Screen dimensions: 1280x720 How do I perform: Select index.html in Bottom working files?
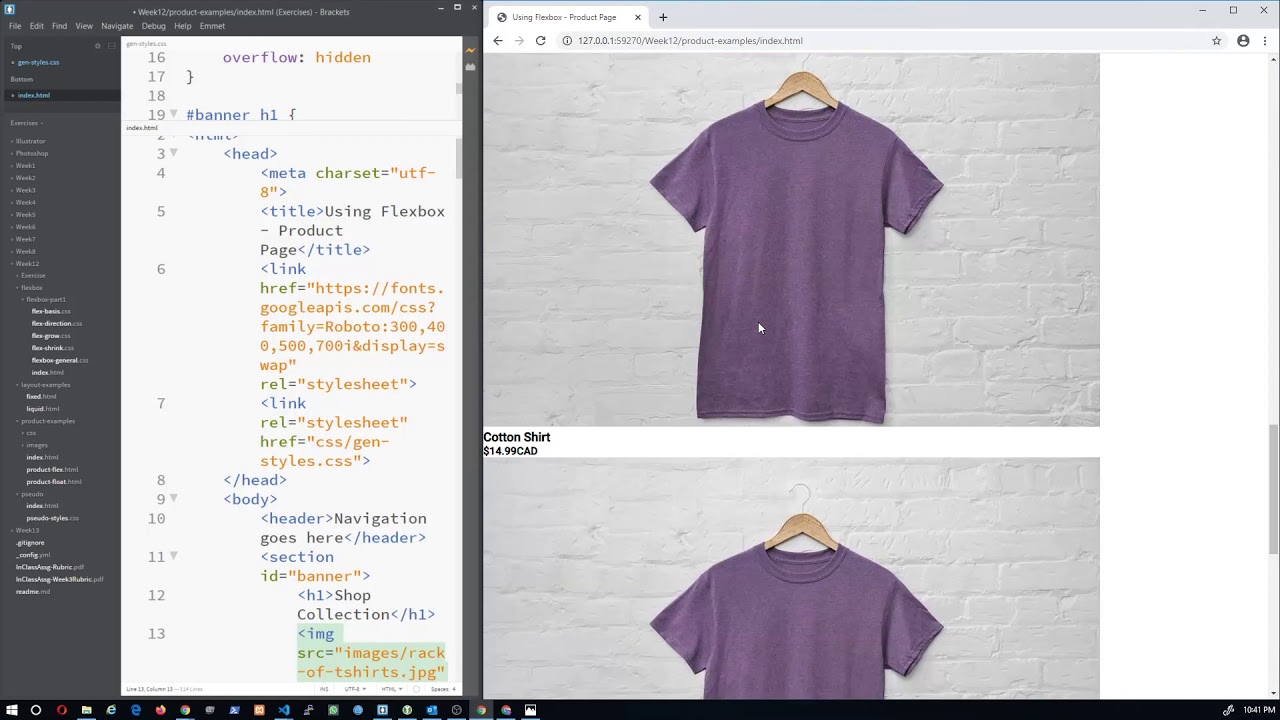click(33, 95)
